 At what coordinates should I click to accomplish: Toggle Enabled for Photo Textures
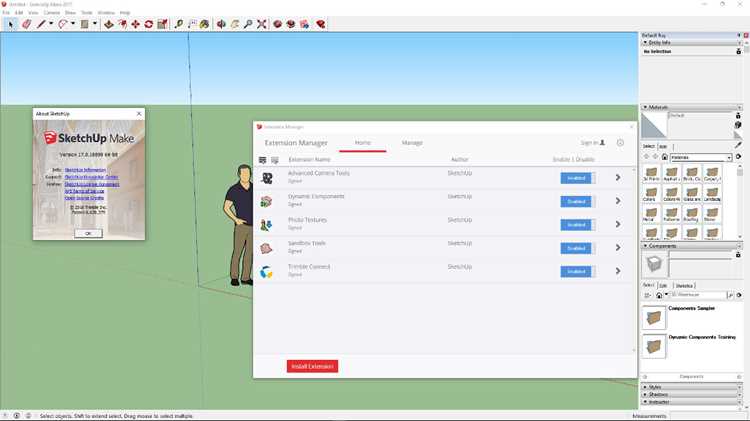(576, 225)
